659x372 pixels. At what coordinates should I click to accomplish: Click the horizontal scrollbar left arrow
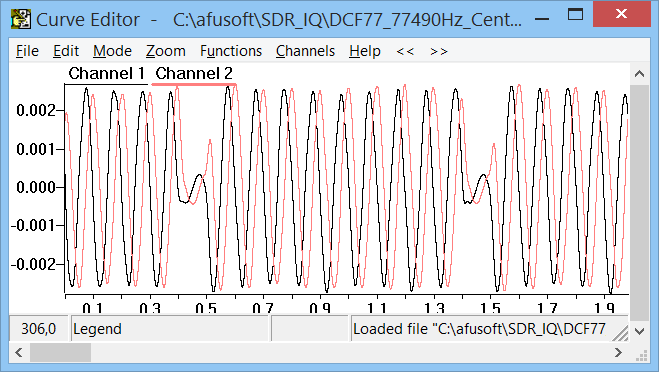(19, 352)
